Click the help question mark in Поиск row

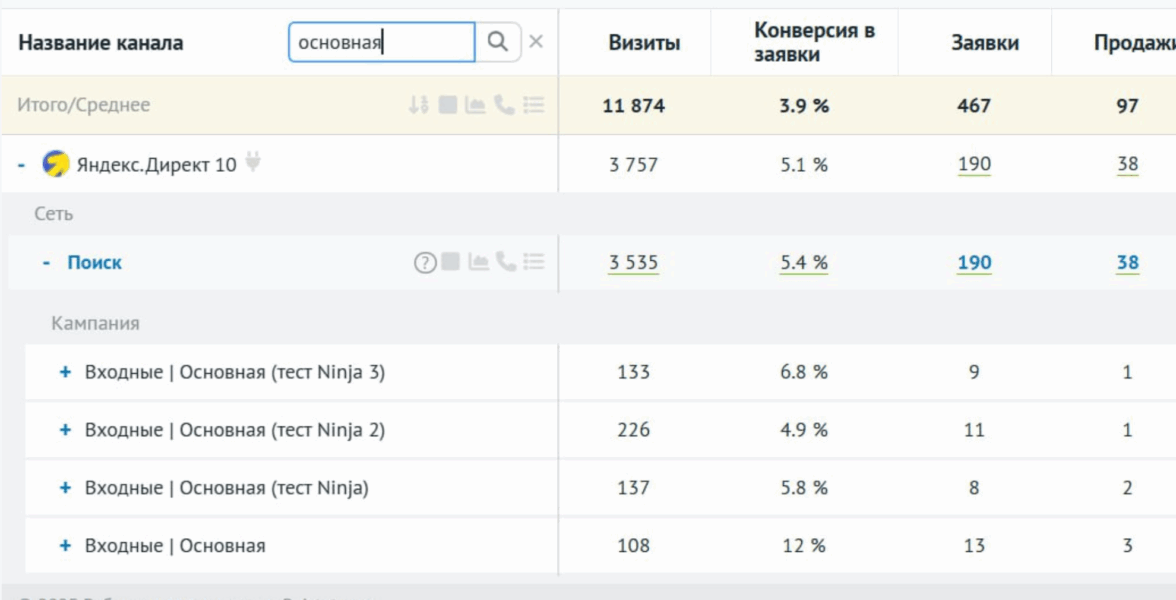pos(425,263)
